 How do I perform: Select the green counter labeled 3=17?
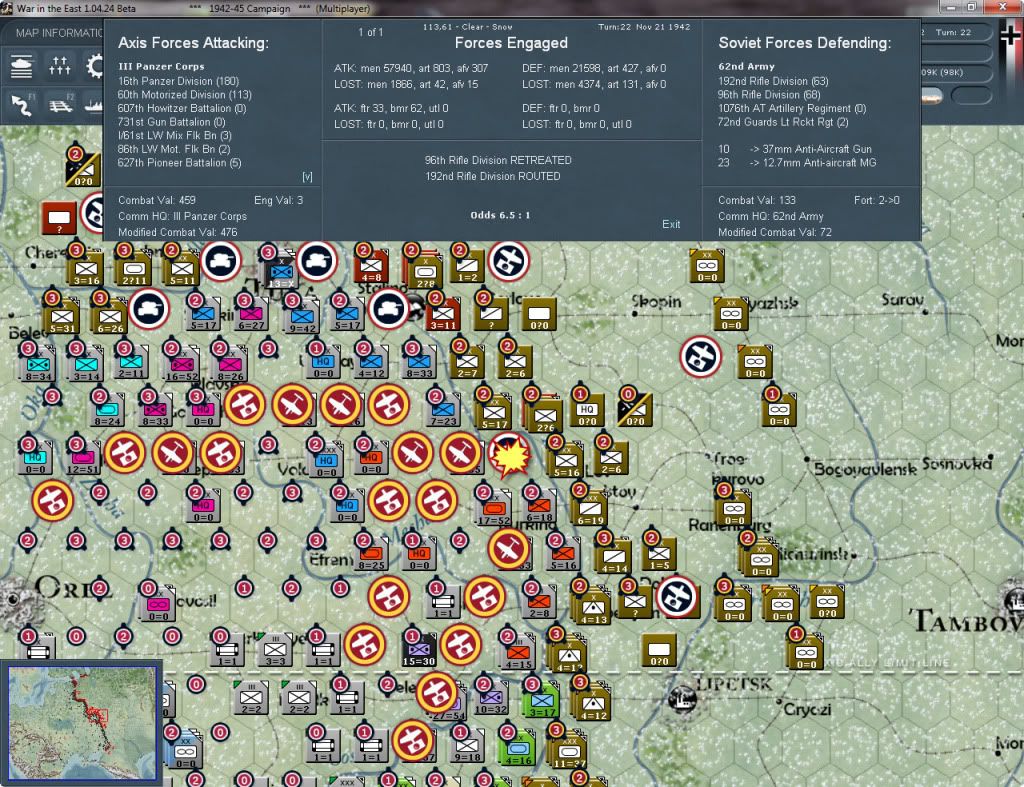541,701
